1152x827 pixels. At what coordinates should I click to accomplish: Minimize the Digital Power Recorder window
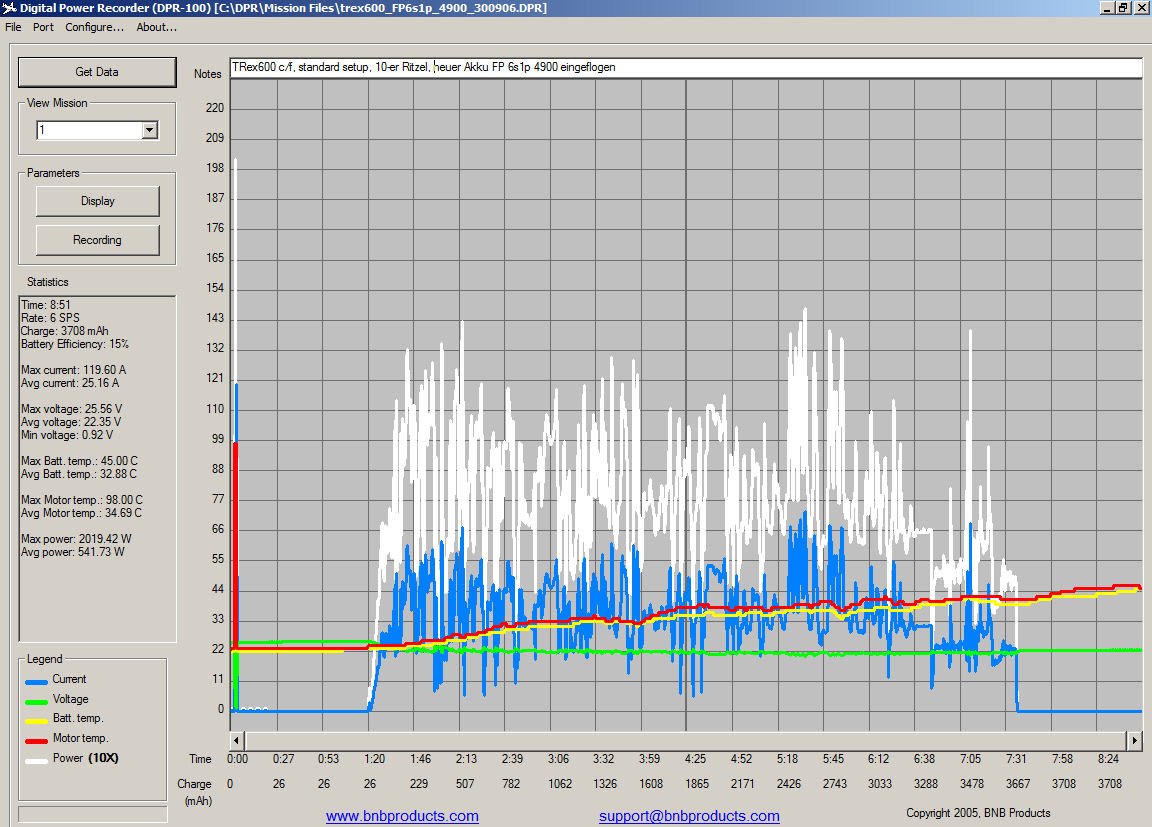[x=1107, y=8]
